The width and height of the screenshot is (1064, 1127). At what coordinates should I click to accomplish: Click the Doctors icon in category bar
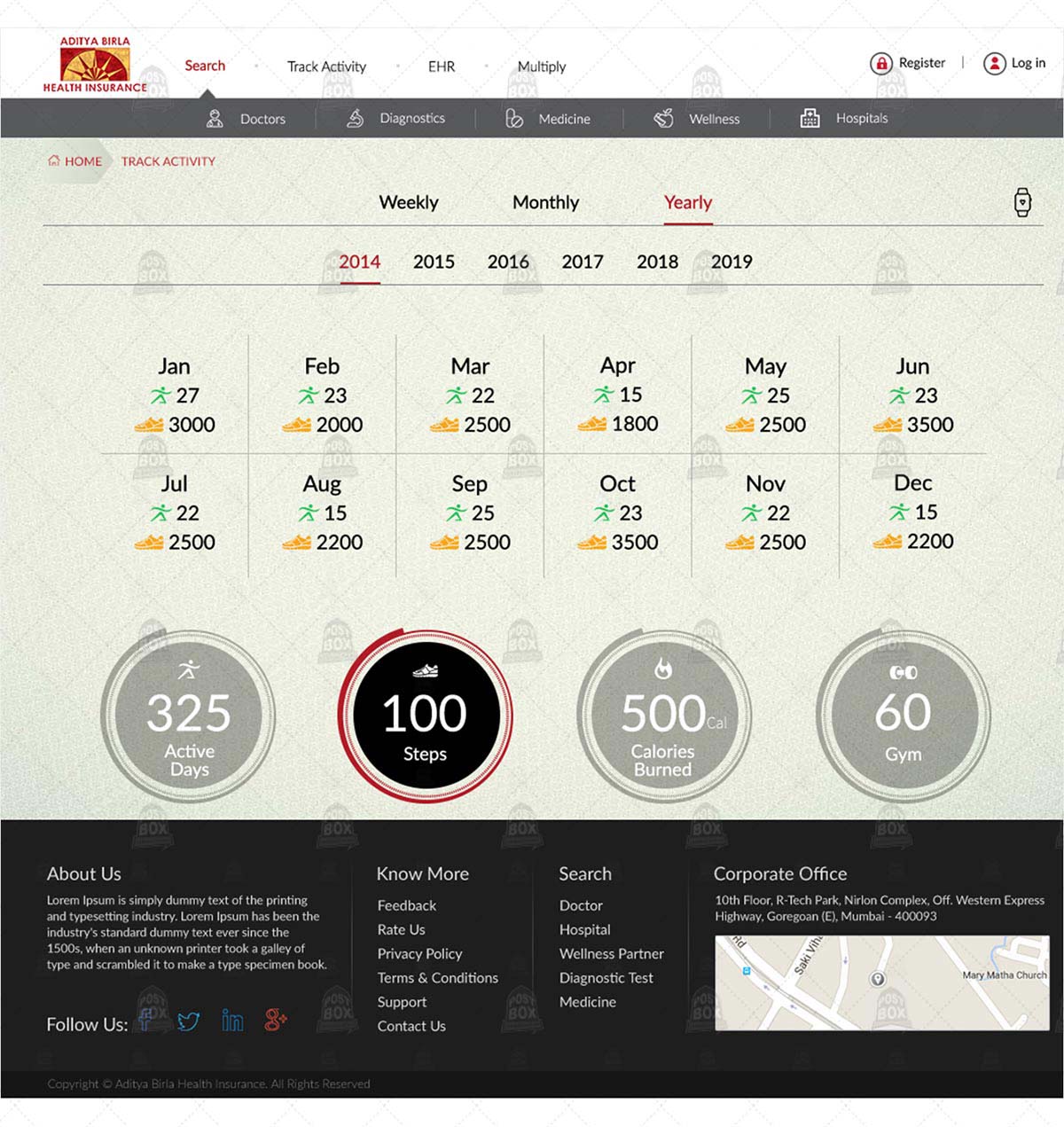pos(214,117)
